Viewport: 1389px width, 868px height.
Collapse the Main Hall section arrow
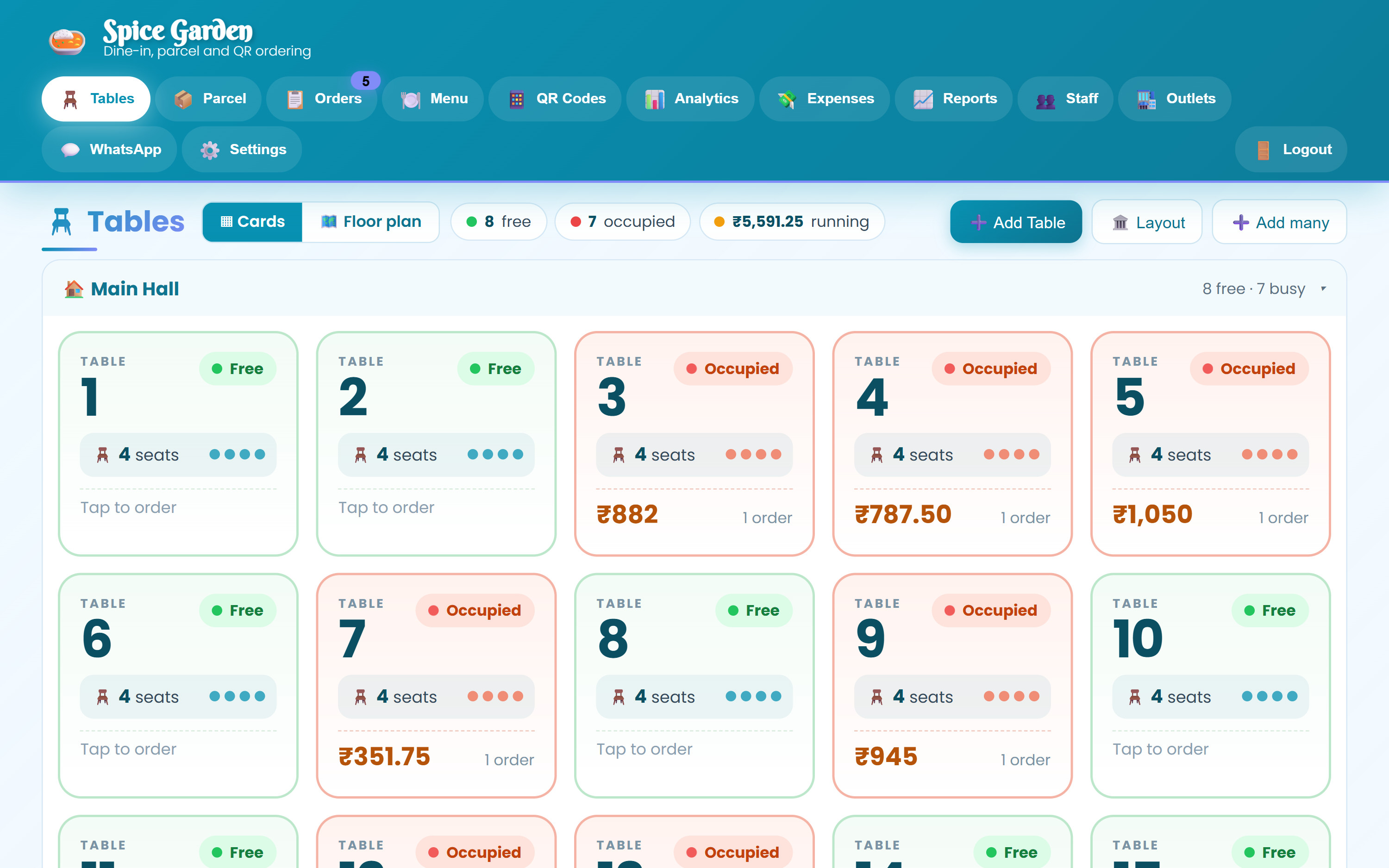(x=1323, y=288)
